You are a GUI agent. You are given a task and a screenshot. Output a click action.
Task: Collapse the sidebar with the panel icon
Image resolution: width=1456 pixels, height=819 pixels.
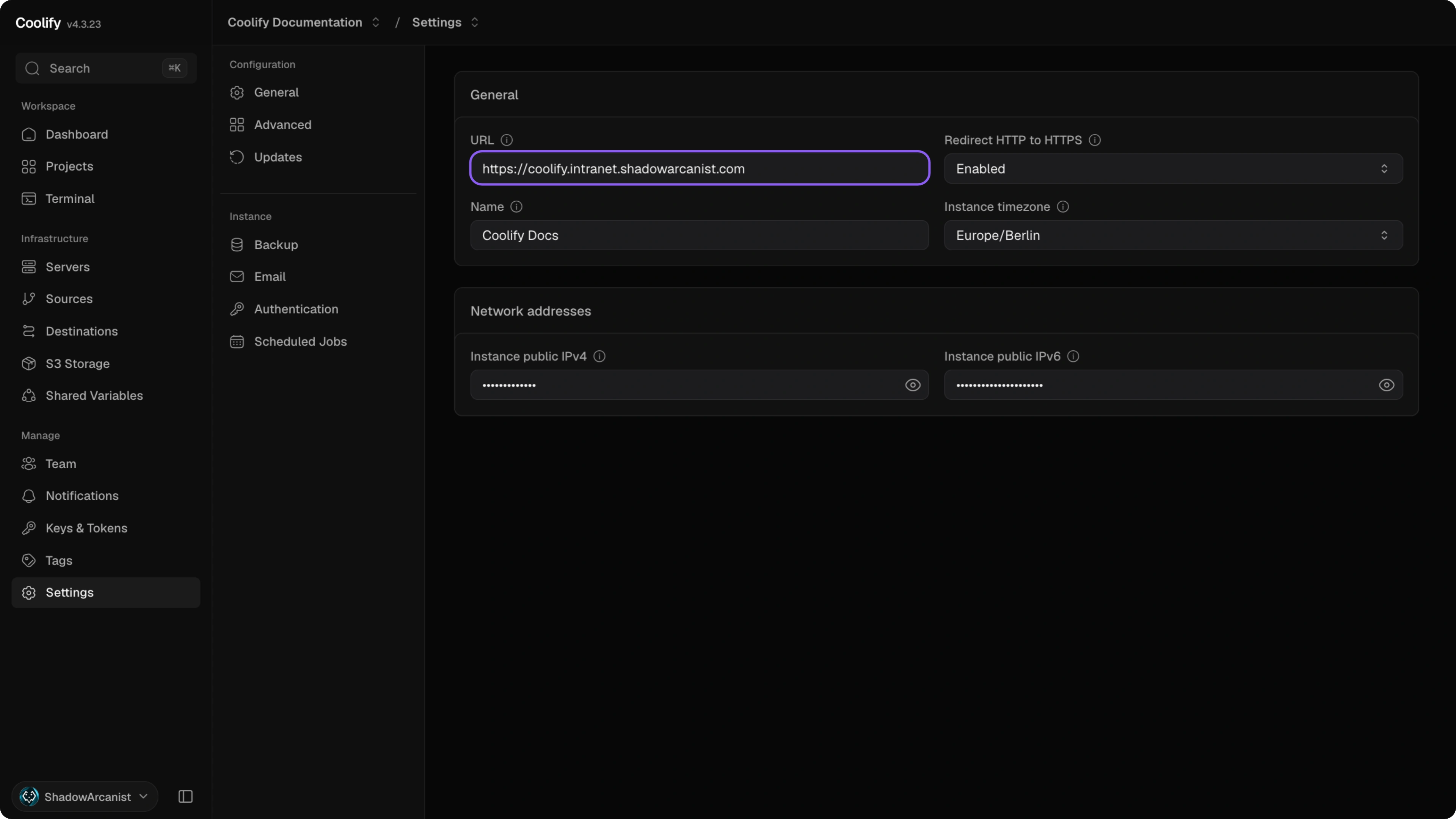click(x=185, y=796)
